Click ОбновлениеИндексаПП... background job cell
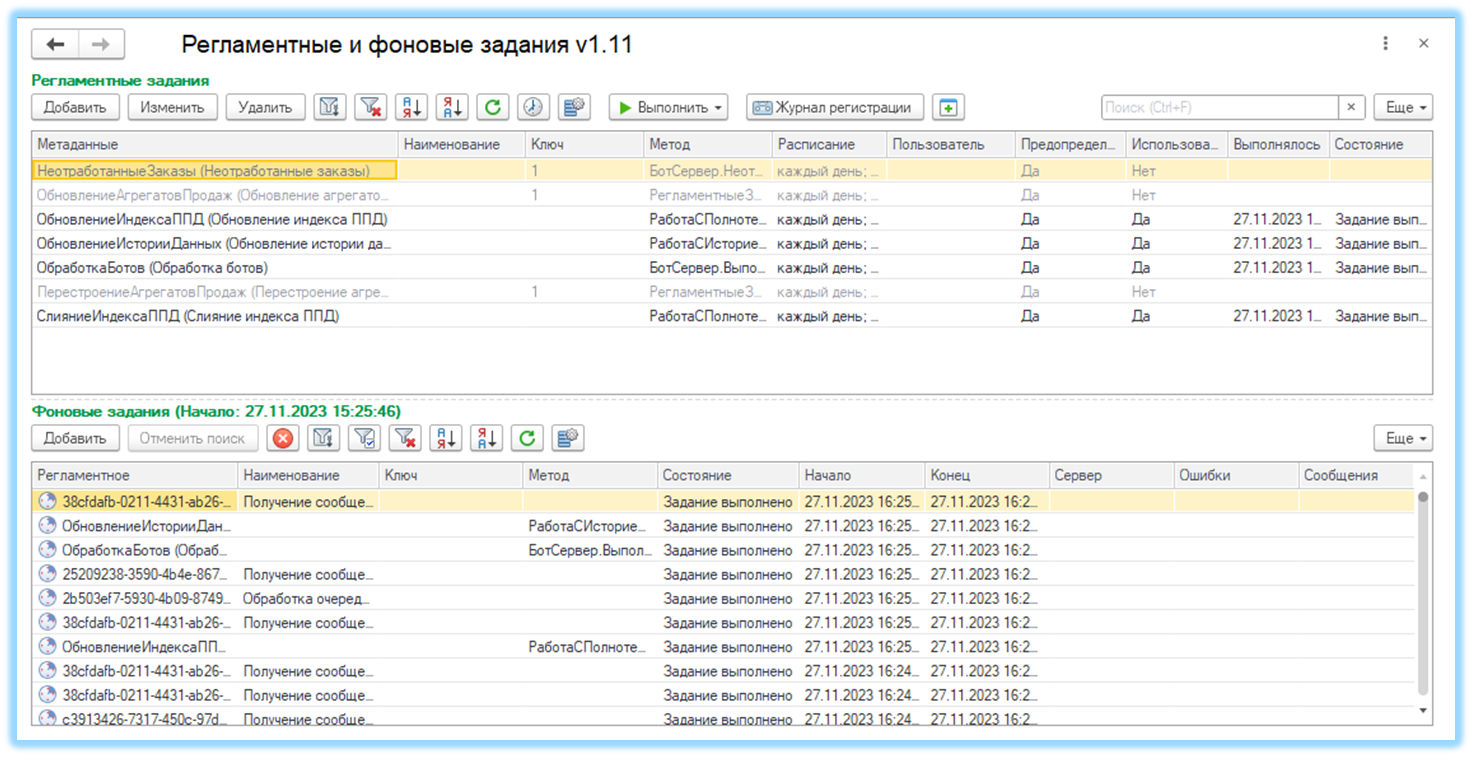 pos(135,647)
